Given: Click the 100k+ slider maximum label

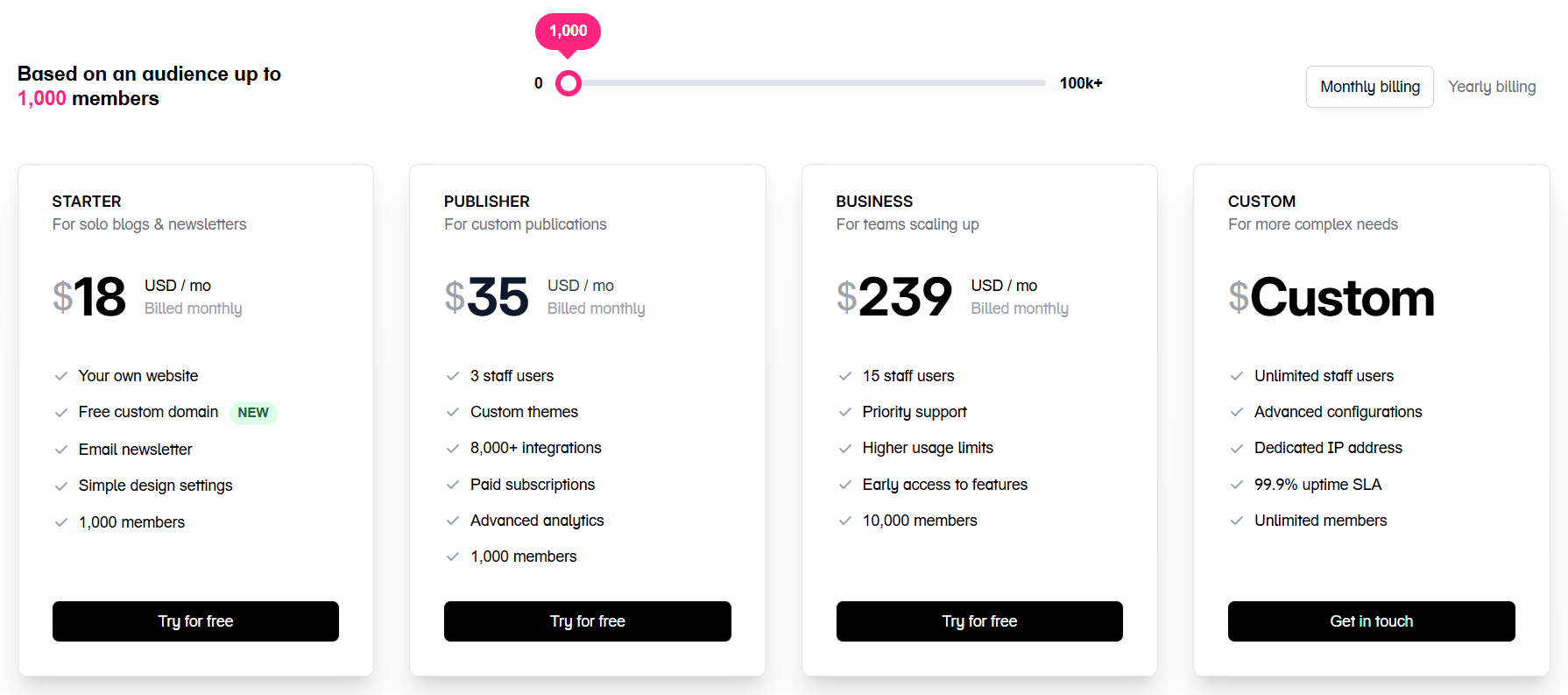Looking at the screenshot, I should [x=1080, y=83].
